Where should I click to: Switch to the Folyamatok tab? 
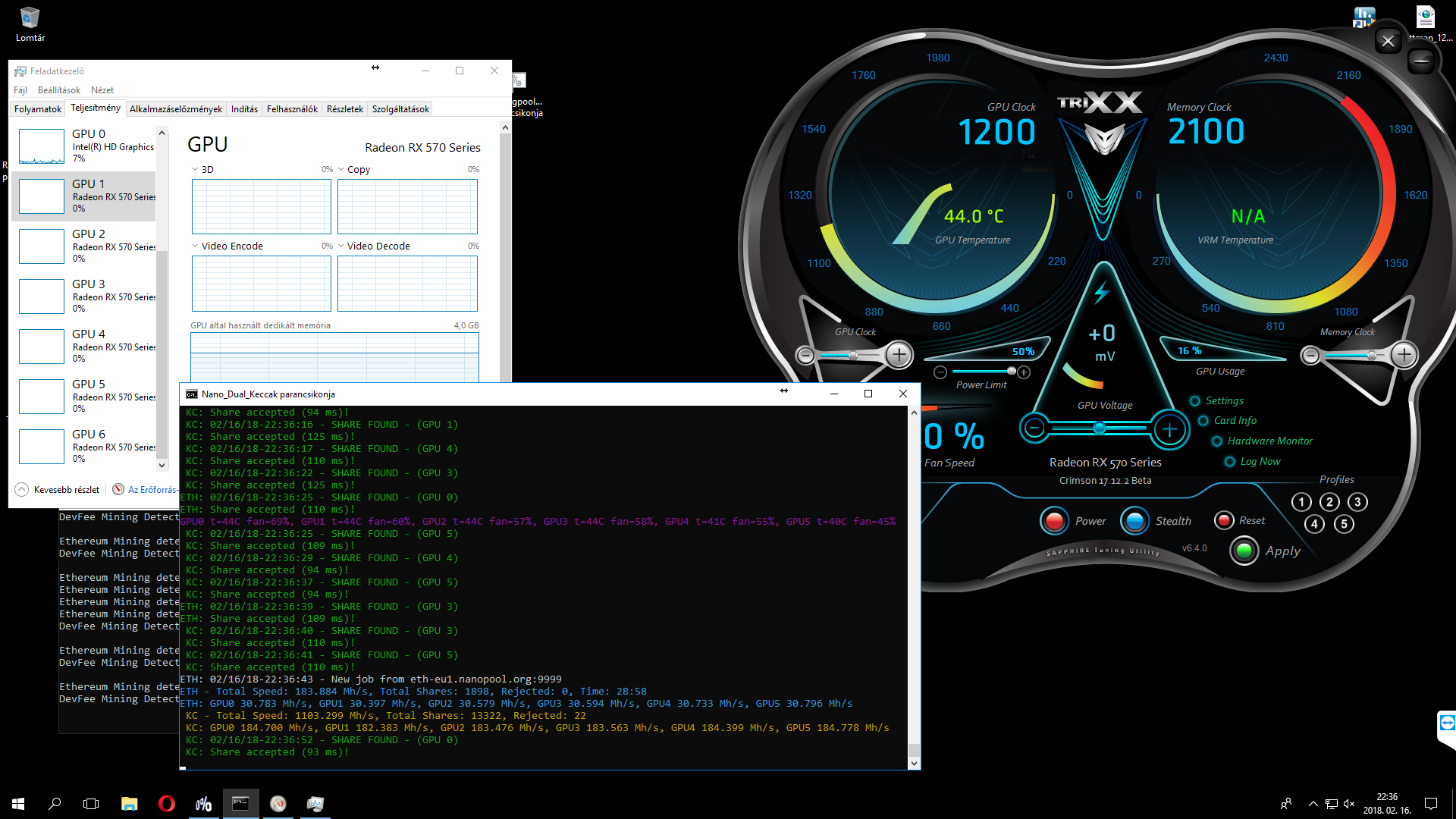[x=38, y=109]
